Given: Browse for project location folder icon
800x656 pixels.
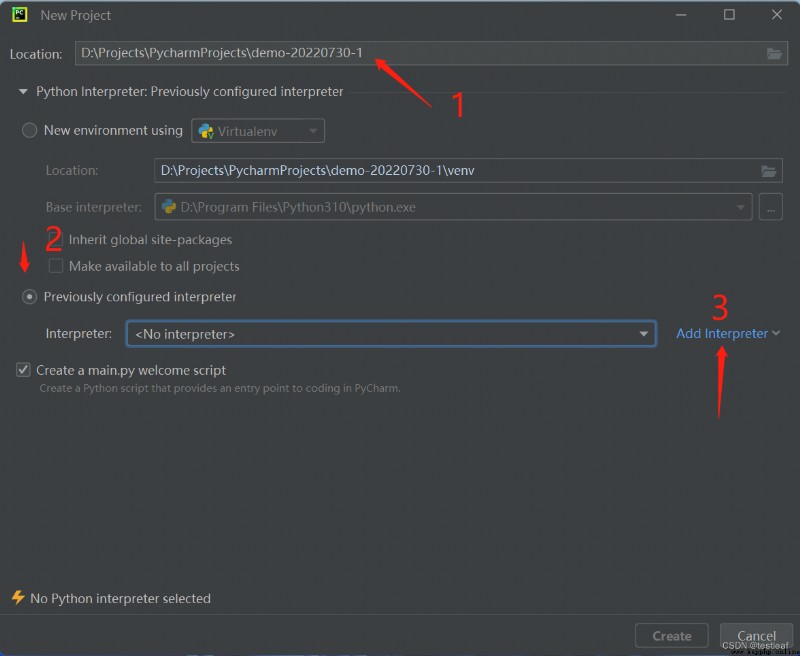Looking at the screenshot, I should click(773, 54).
